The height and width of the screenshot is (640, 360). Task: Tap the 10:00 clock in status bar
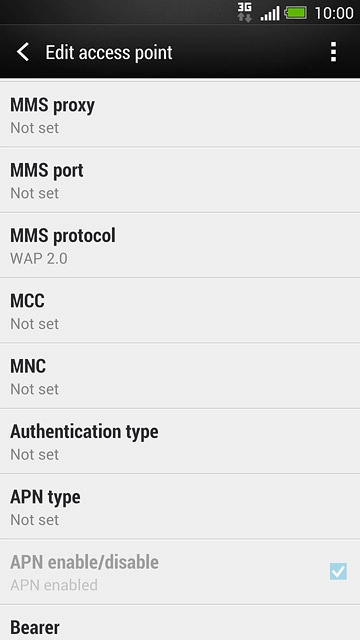click(x=334, y=13)
